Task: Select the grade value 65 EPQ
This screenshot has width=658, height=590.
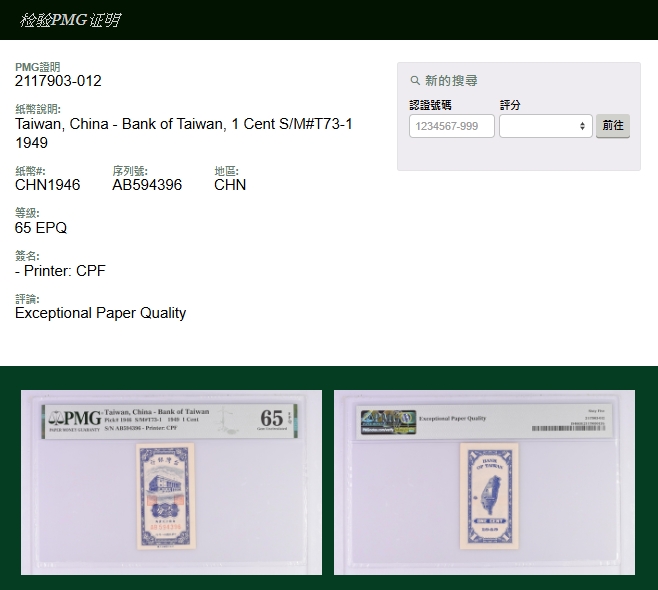Action: click(41, 228)
